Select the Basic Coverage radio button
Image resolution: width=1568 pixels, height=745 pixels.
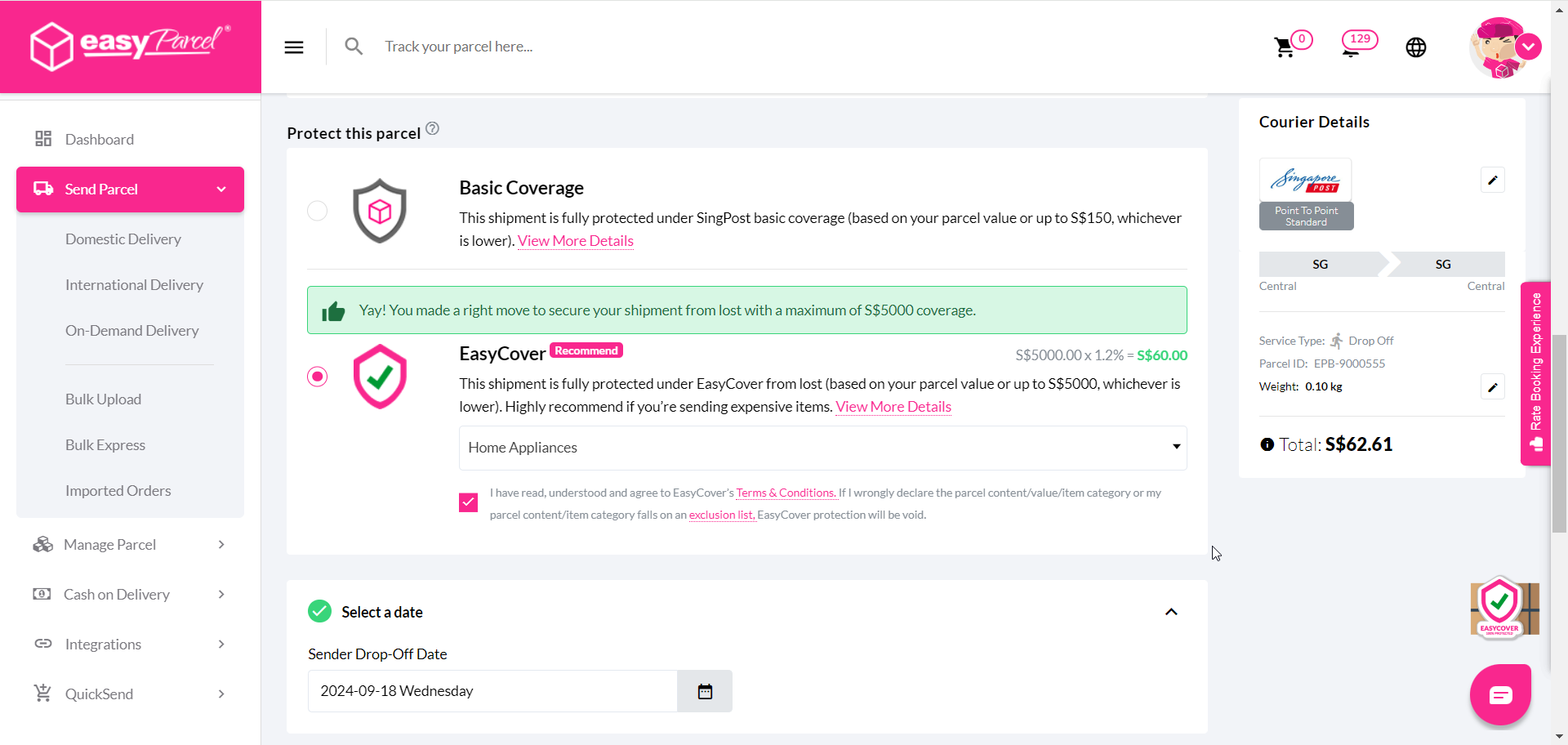click(317, 211)
